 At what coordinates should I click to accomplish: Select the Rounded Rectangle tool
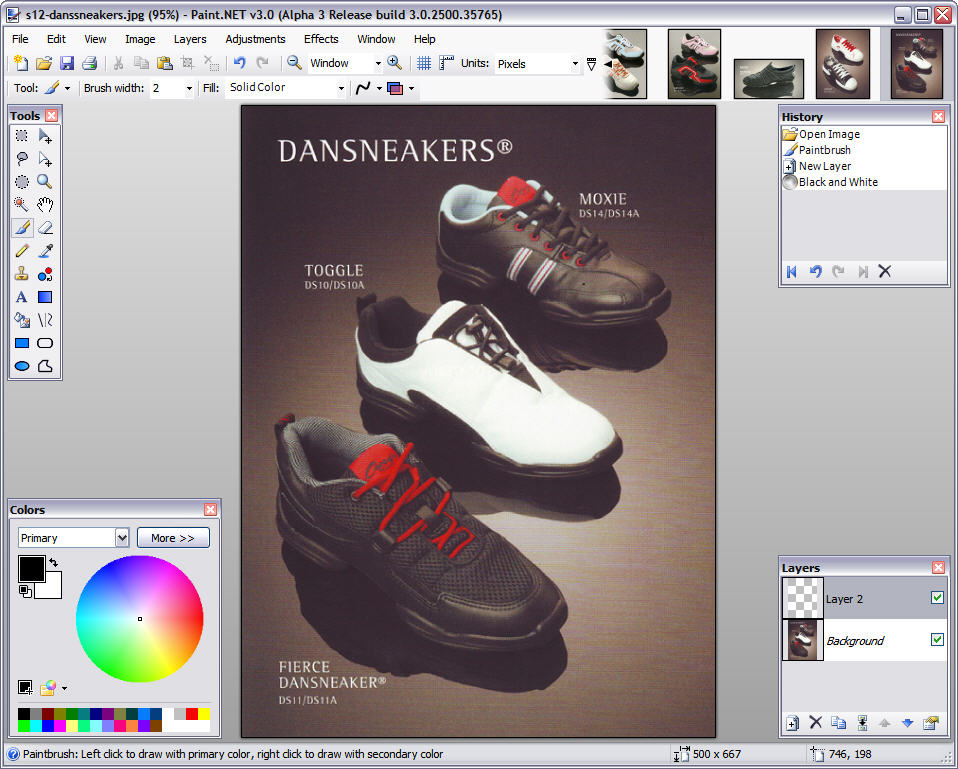click(45, 343)
